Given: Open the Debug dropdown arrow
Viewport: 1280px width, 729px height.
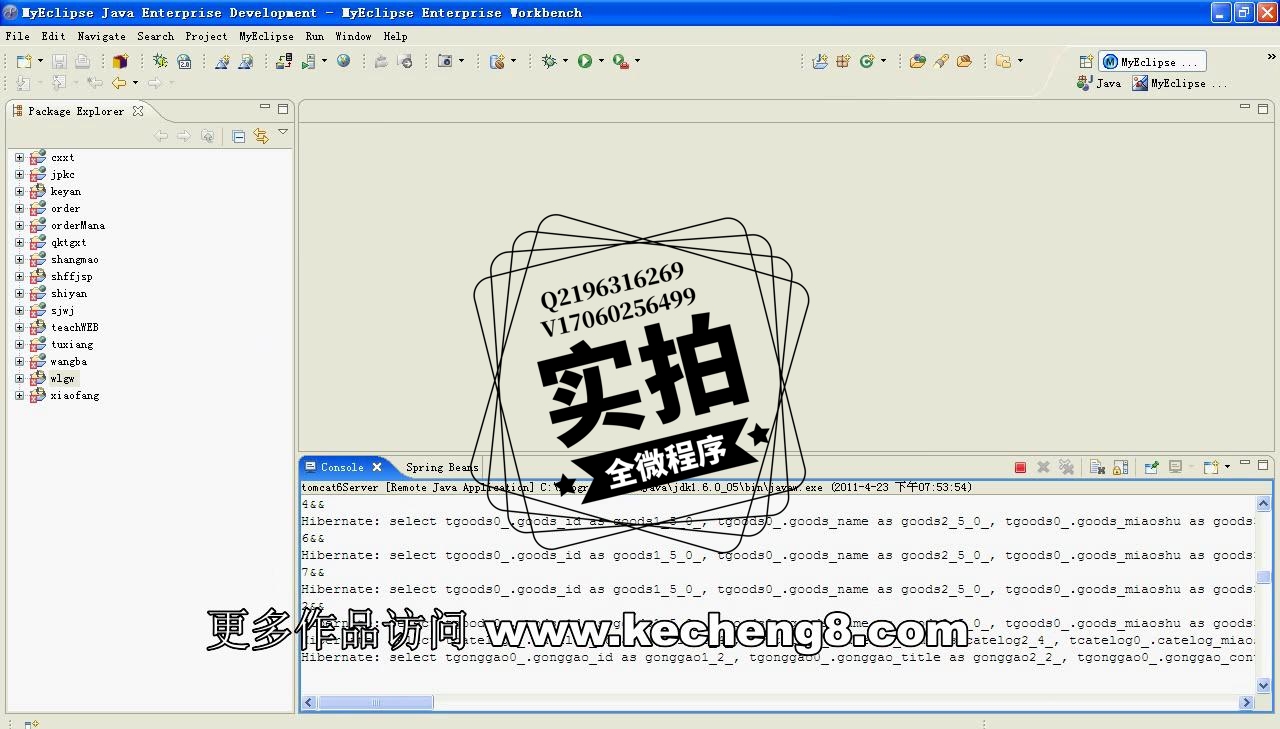Looking at the screenshot, I should point(565,61).
